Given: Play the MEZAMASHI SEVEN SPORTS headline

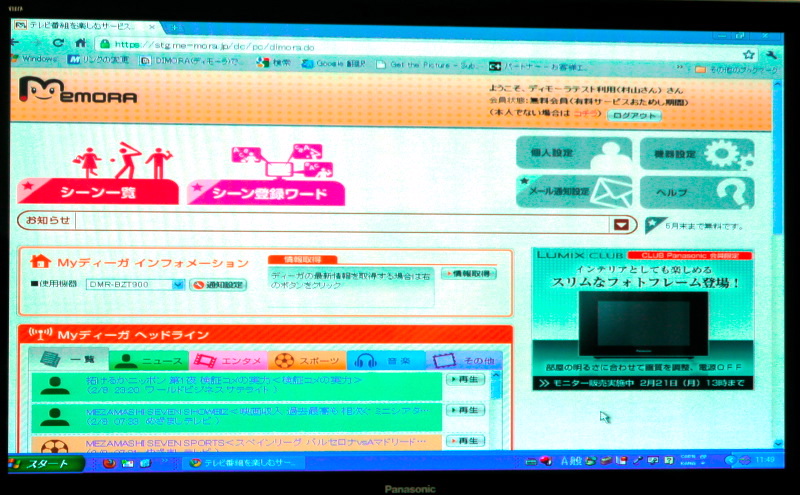Looking at the screenshot, I should click(466, 440).
